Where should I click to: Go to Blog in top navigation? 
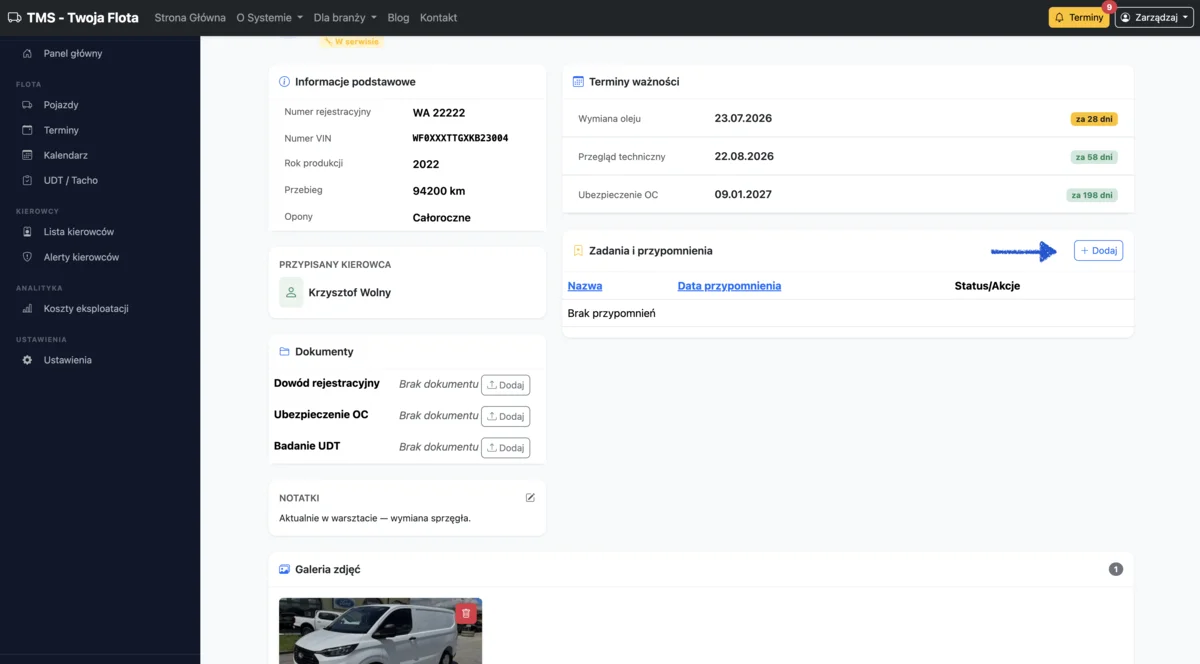pos(398,18)
